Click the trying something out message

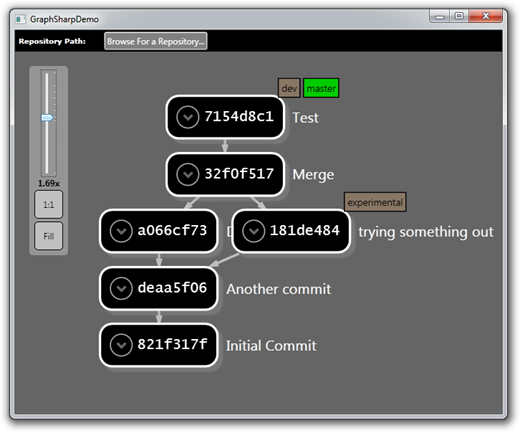(426, 232)
